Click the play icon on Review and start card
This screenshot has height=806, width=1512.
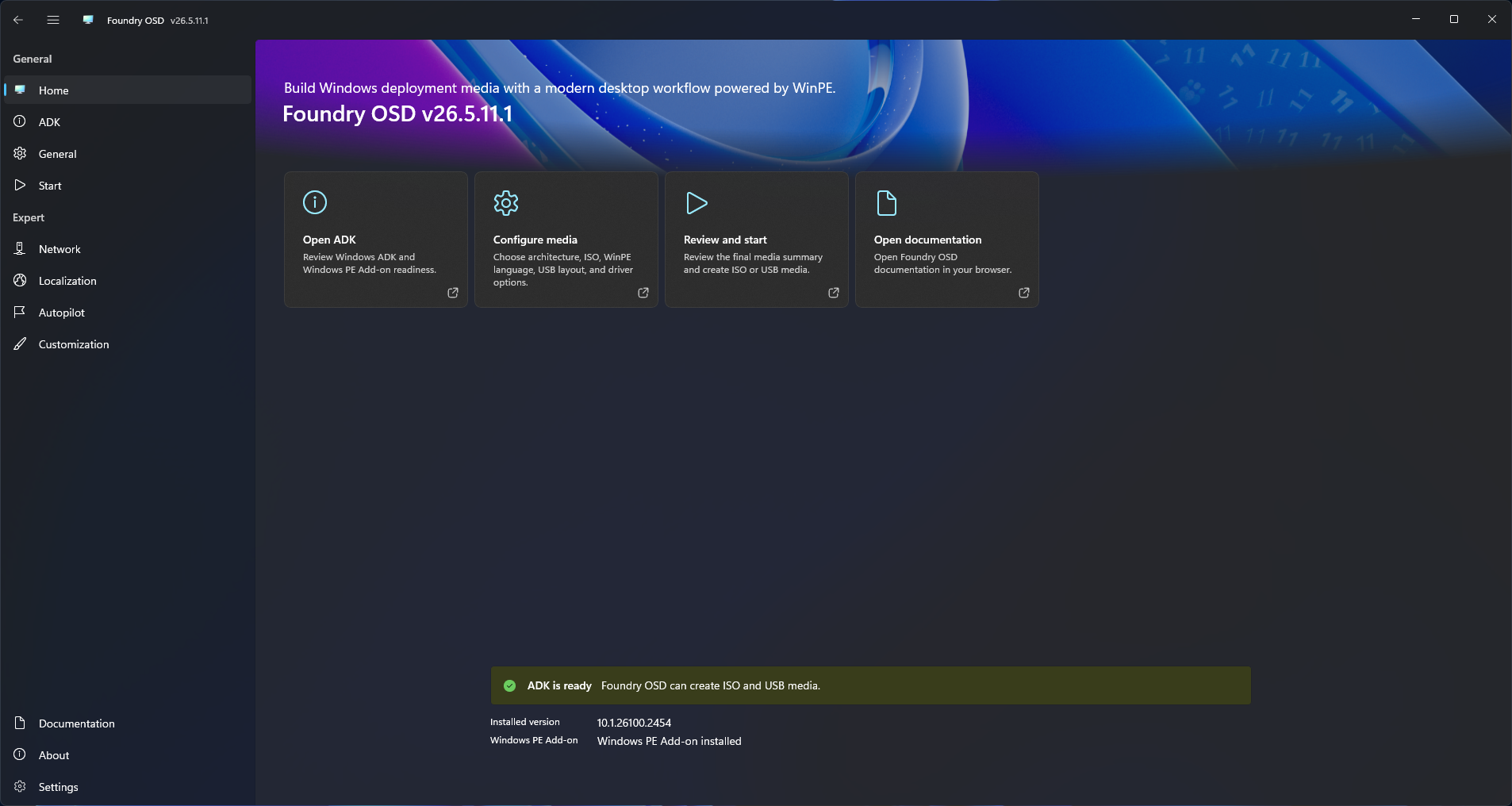[697, 203]
